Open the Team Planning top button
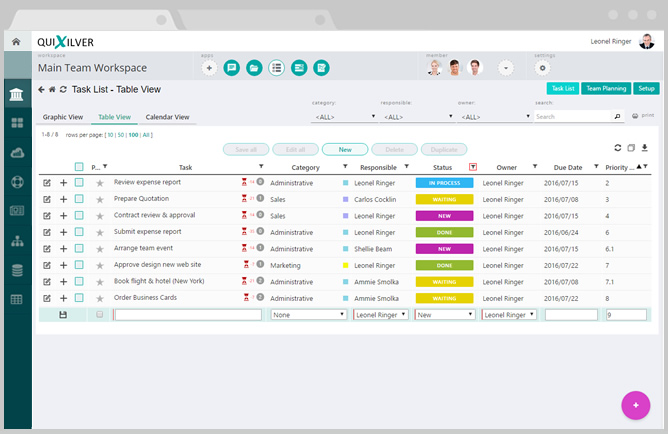 [606, 88]
